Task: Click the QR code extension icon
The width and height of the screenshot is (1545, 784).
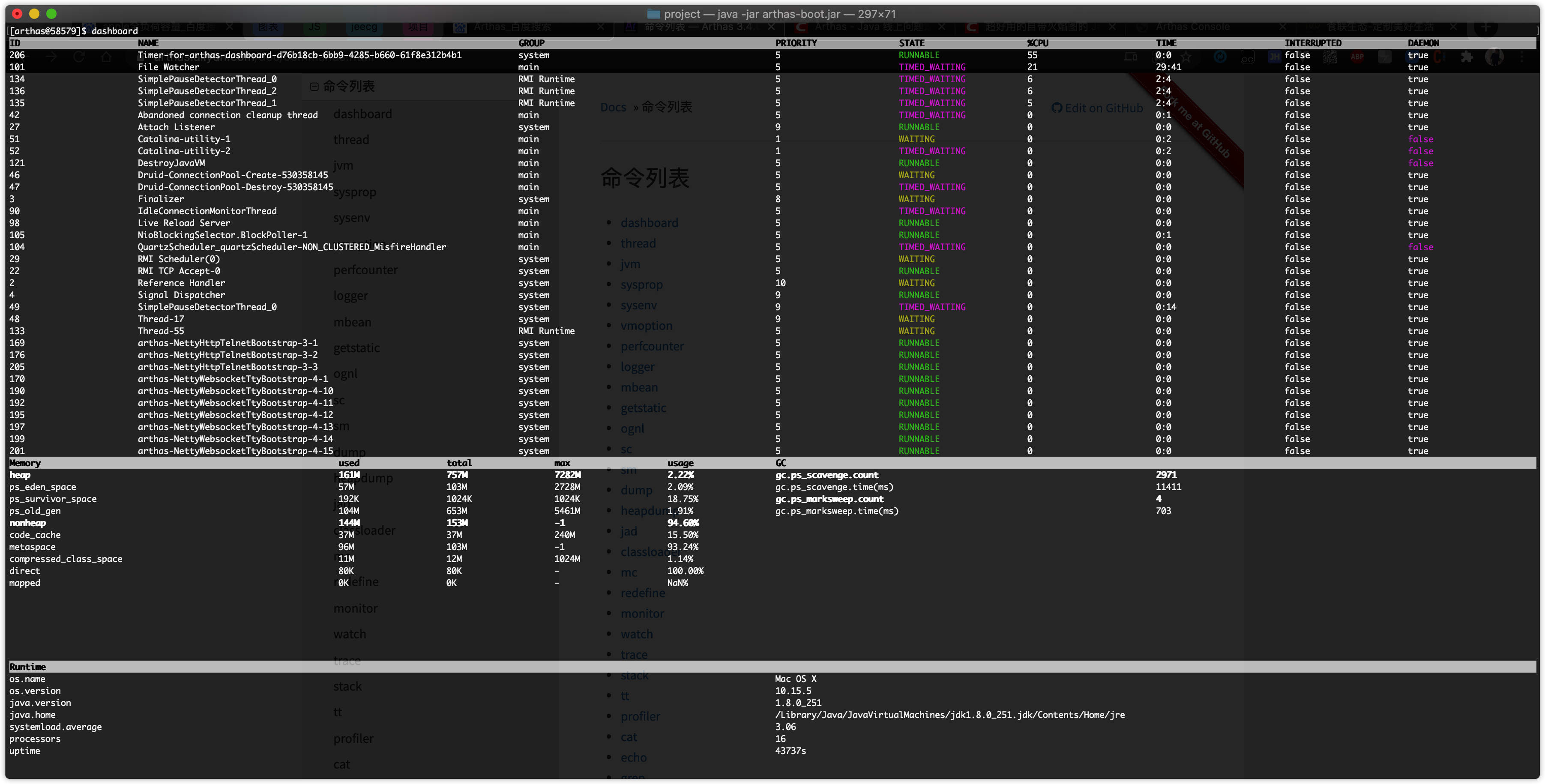Action: click(1329, 57)
